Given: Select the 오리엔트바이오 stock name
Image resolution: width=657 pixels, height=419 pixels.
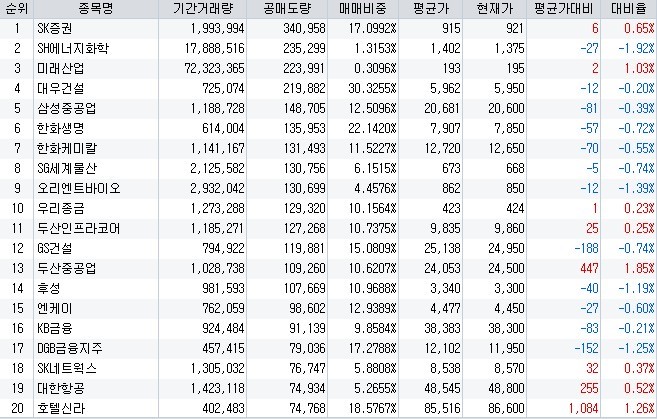Looking at the screenshot, I should click(79, 189).
